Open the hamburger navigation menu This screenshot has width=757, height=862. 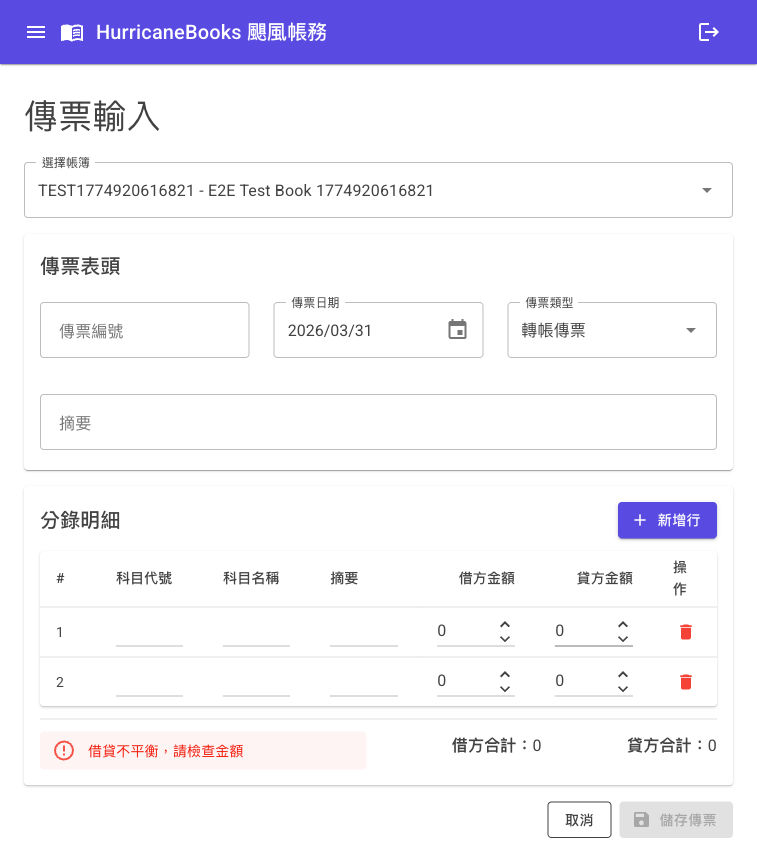click(x=36, y=32)
